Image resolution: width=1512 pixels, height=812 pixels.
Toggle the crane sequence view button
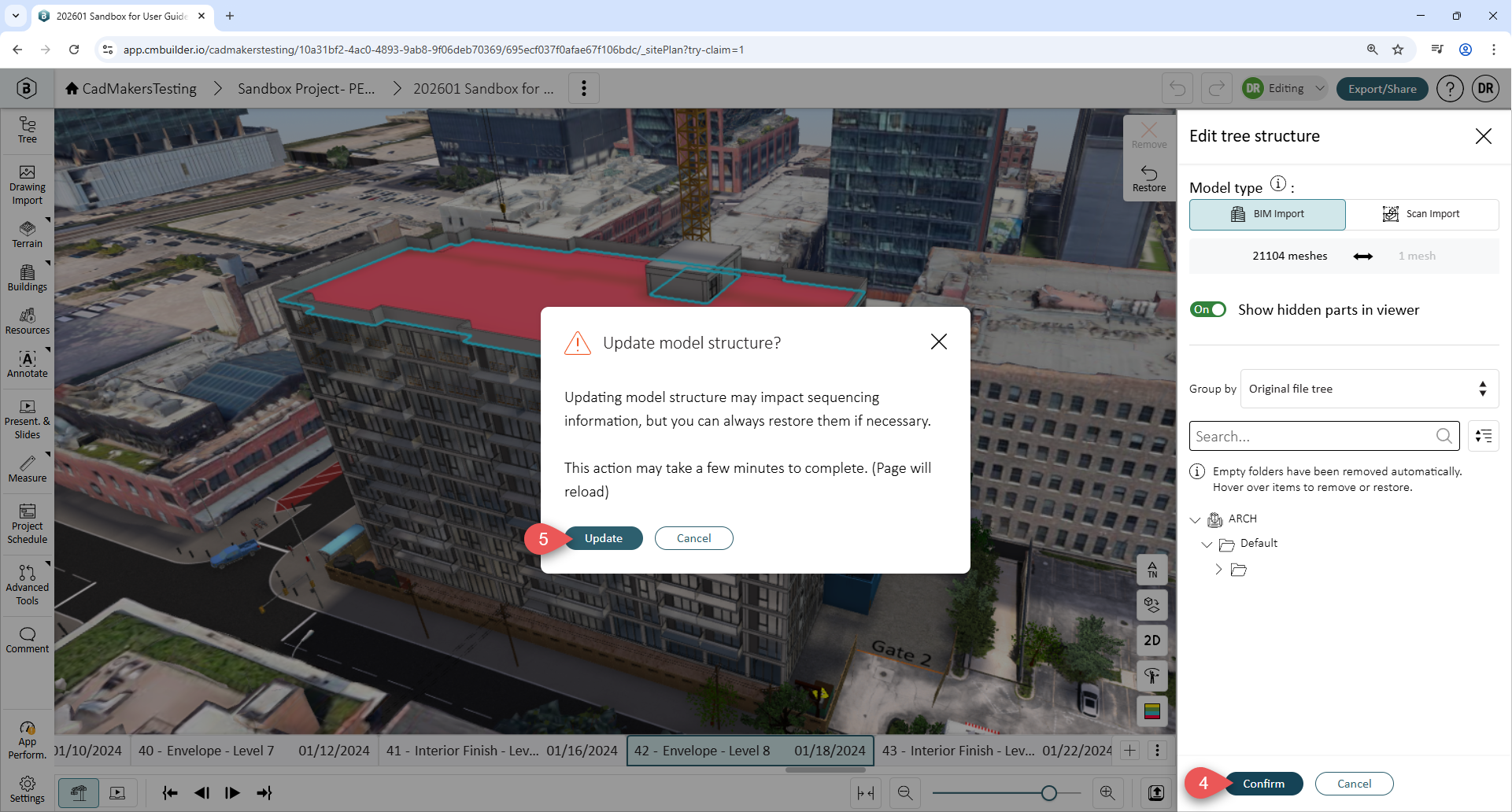[x=79, y=793]
